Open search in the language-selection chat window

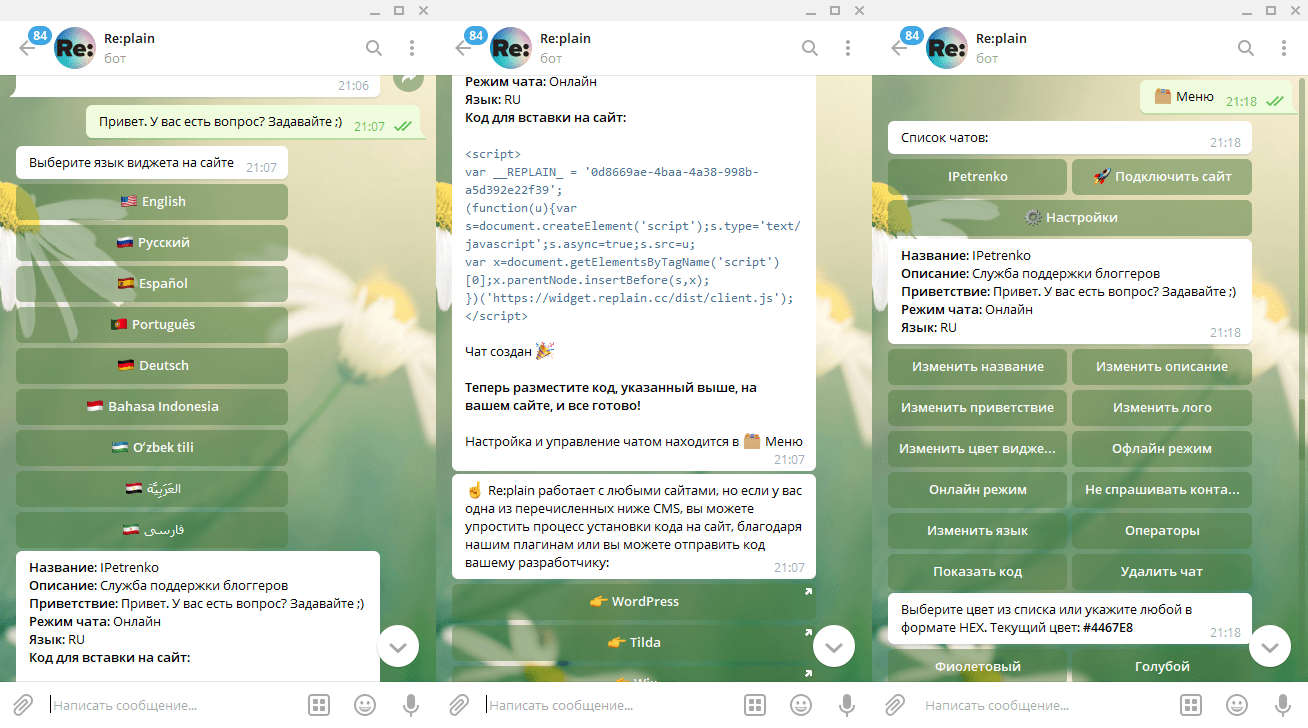(374, 48)
